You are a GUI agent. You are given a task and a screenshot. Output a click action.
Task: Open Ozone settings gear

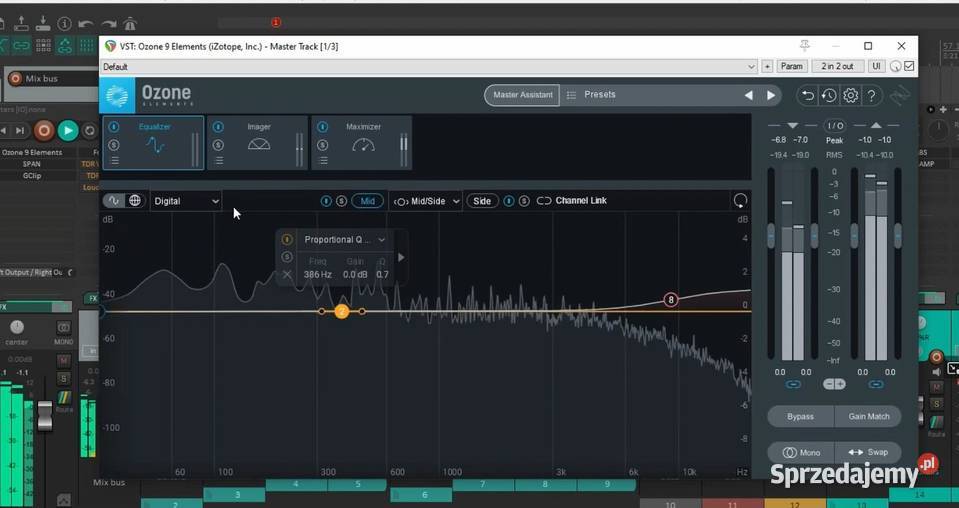click(x=850, y=95)
